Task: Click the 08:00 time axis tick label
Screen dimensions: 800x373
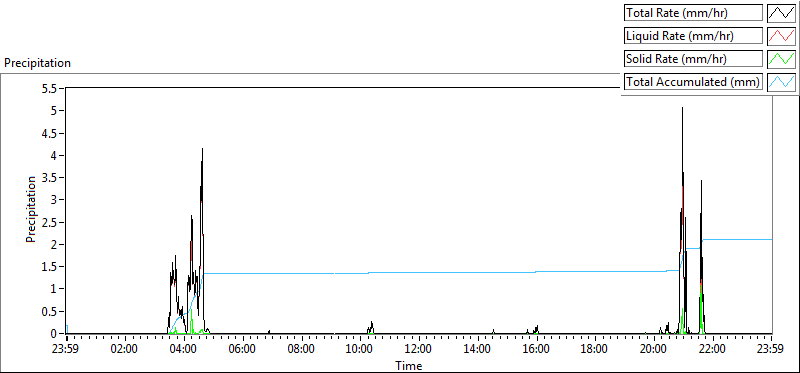Action: click(301, 350)
